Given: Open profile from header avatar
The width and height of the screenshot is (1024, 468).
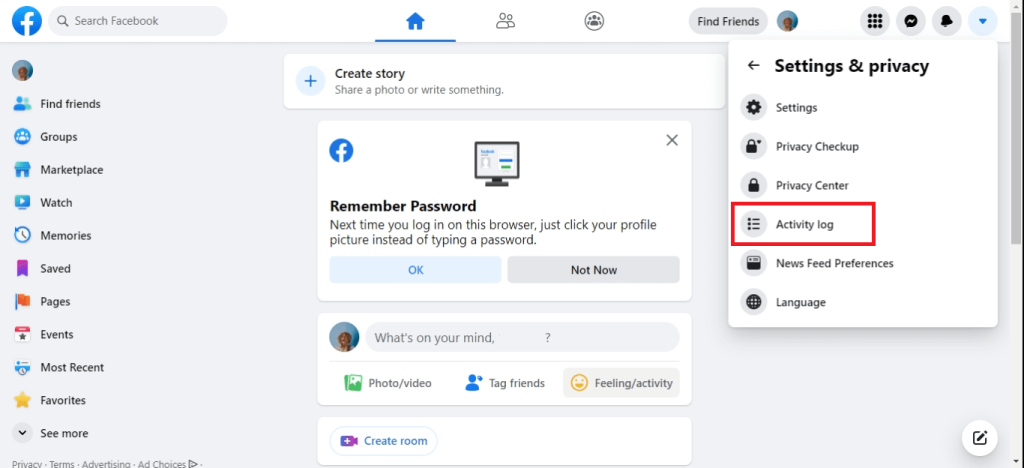Looking at the screenshot, I should point(787,22).
